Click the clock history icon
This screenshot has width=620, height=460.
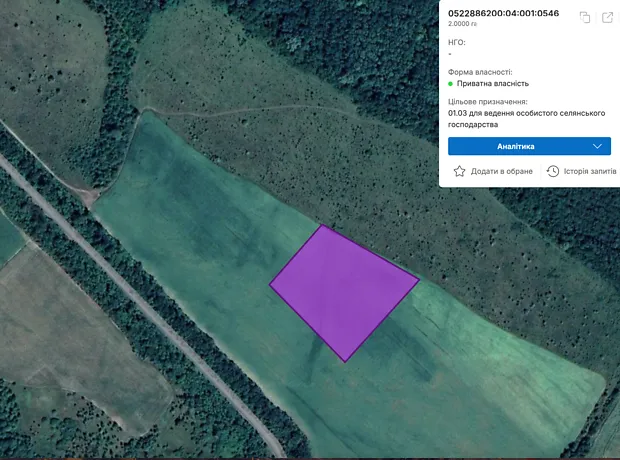point(553,171)
